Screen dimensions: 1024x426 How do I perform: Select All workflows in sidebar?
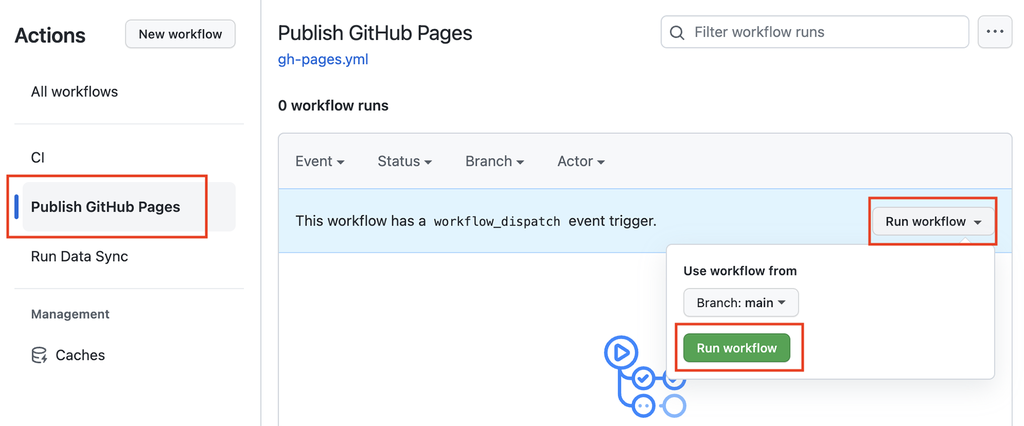tap(74, 91)
